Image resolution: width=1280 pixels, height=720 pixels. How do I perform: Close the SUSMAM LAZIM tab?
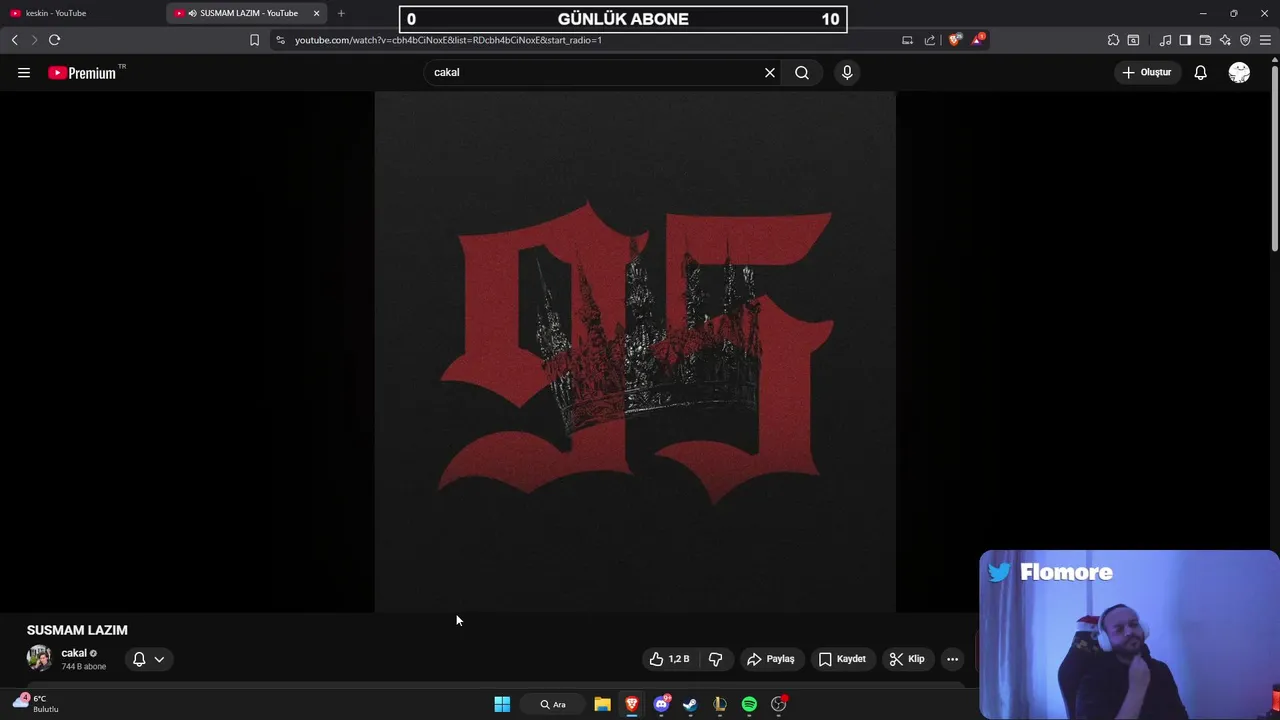[x=317, y=13]
